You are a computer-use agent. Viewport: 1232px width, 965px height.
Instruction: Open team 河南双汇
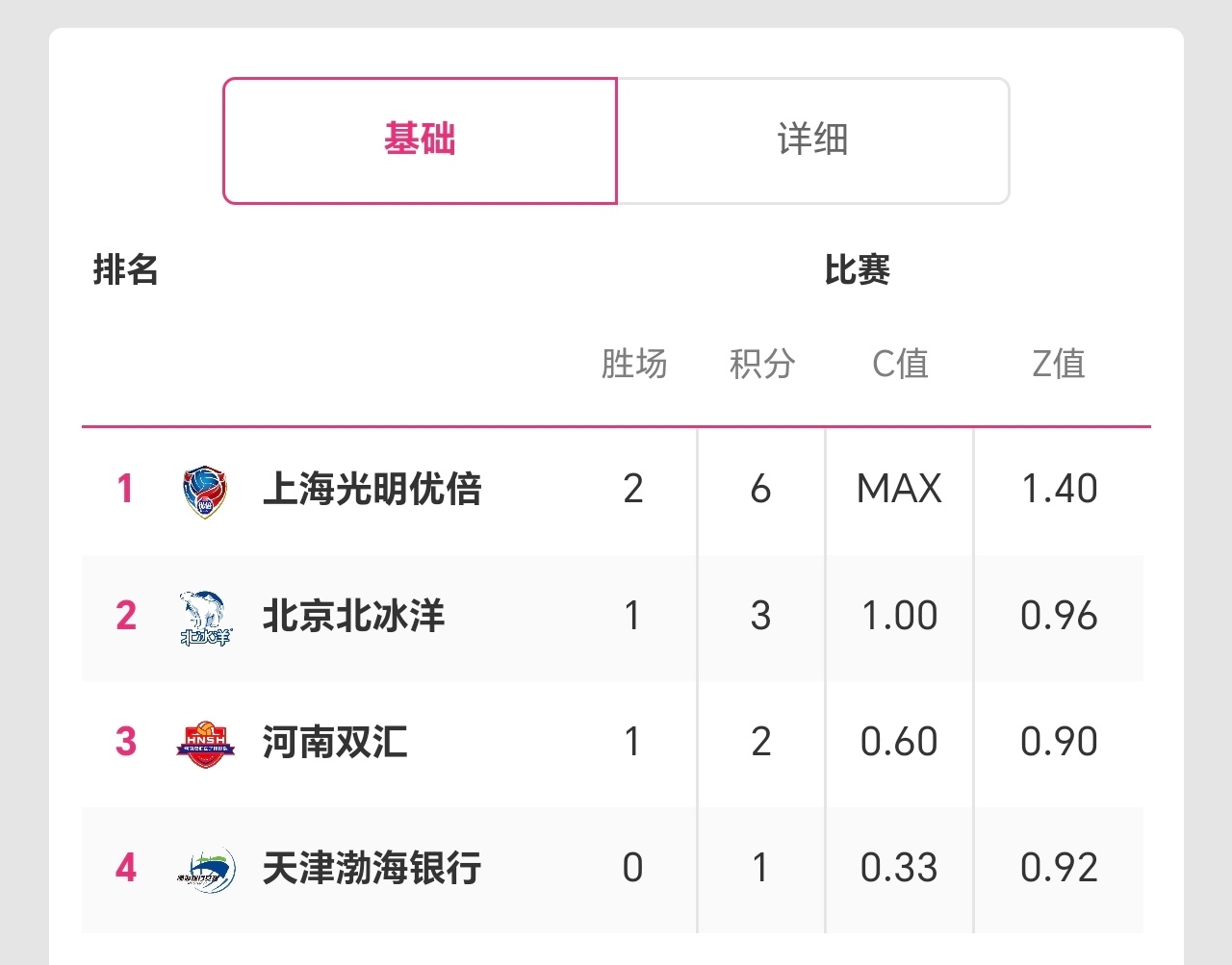[x=335, y=742]
